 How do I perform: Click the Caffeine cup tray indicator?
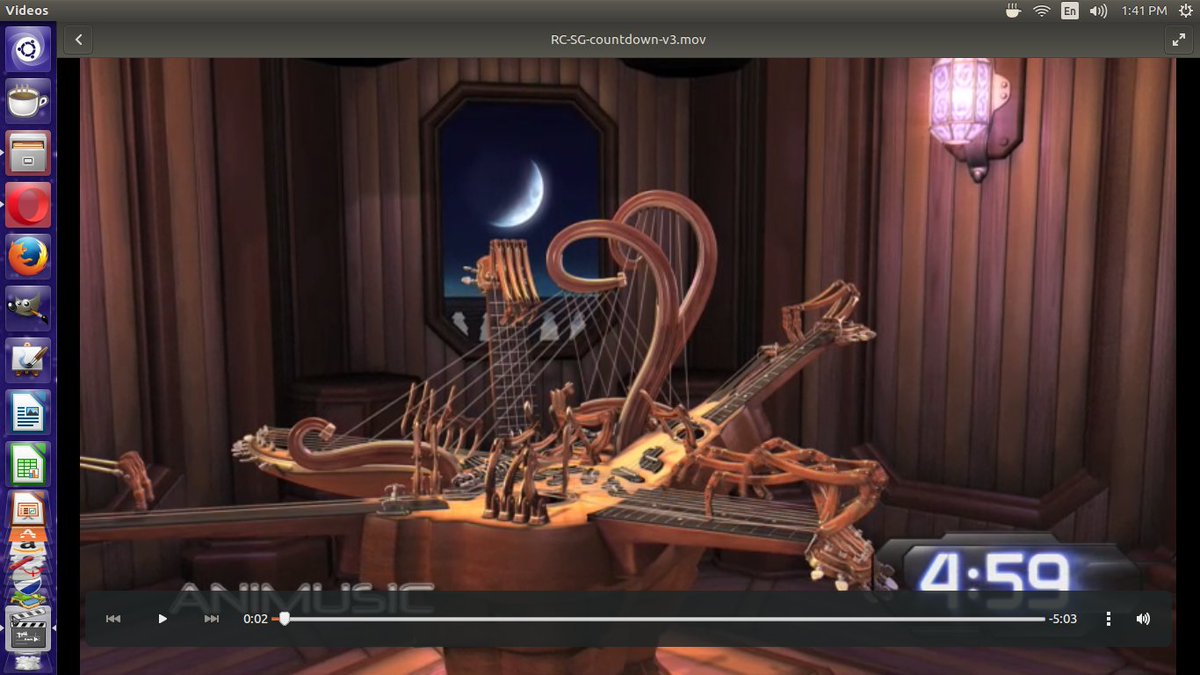click(x=1012, y=11)
